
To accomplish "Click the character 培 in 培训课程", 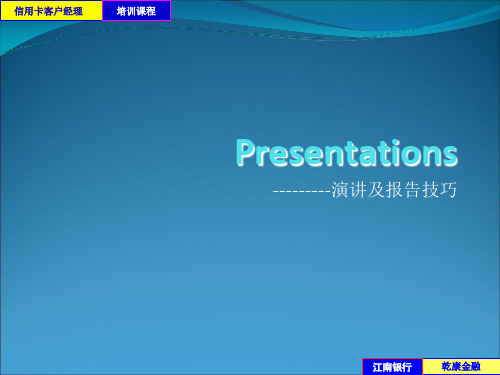I will point(121,11).
